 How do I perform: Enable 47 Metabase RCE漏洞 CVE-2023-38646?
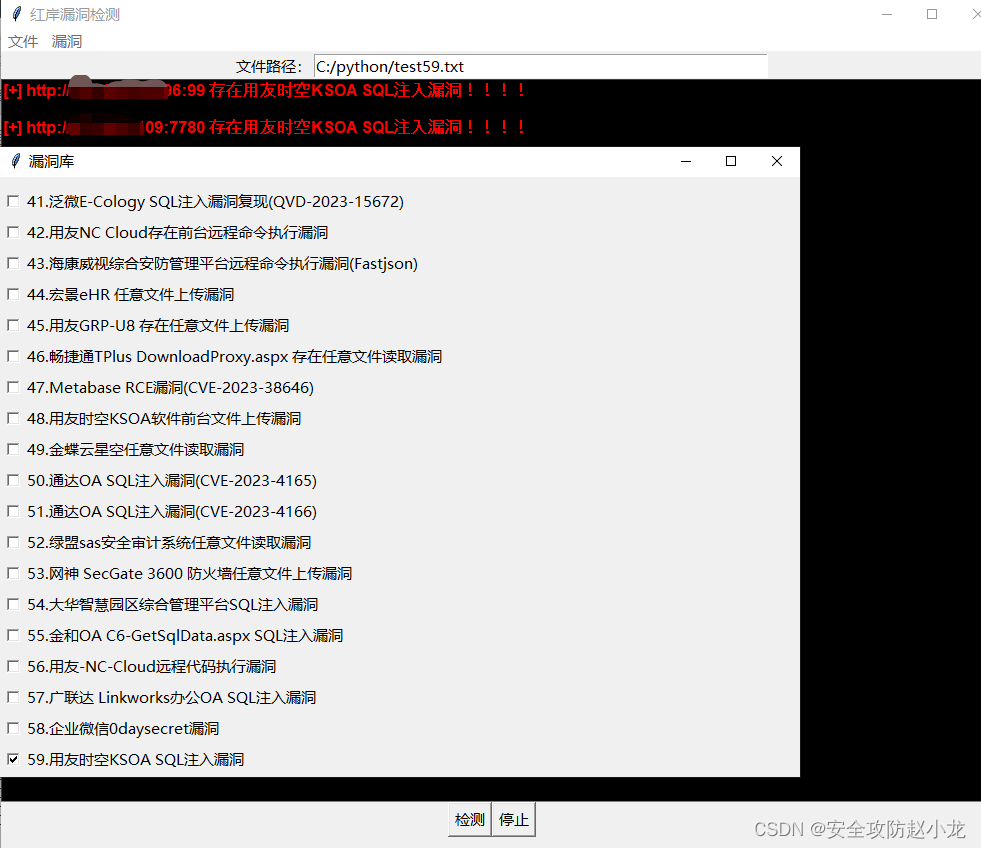tap(13, 387)
